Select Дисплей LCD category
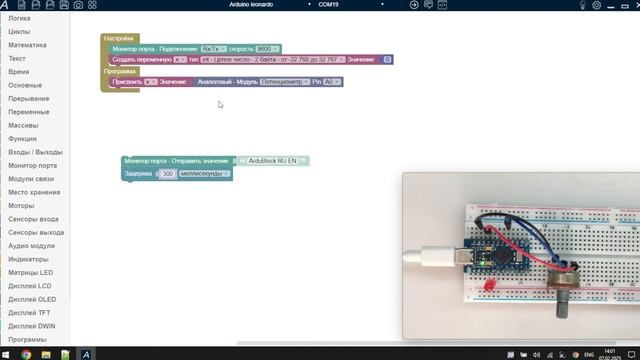The image size is (640, 360). tap(29, 286)
